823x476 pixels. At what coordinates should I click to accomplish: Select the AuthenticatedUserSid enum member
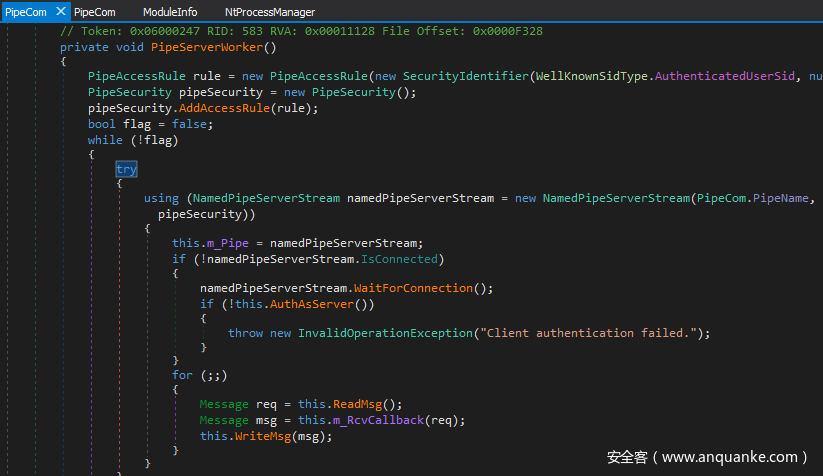coord(728,76)
